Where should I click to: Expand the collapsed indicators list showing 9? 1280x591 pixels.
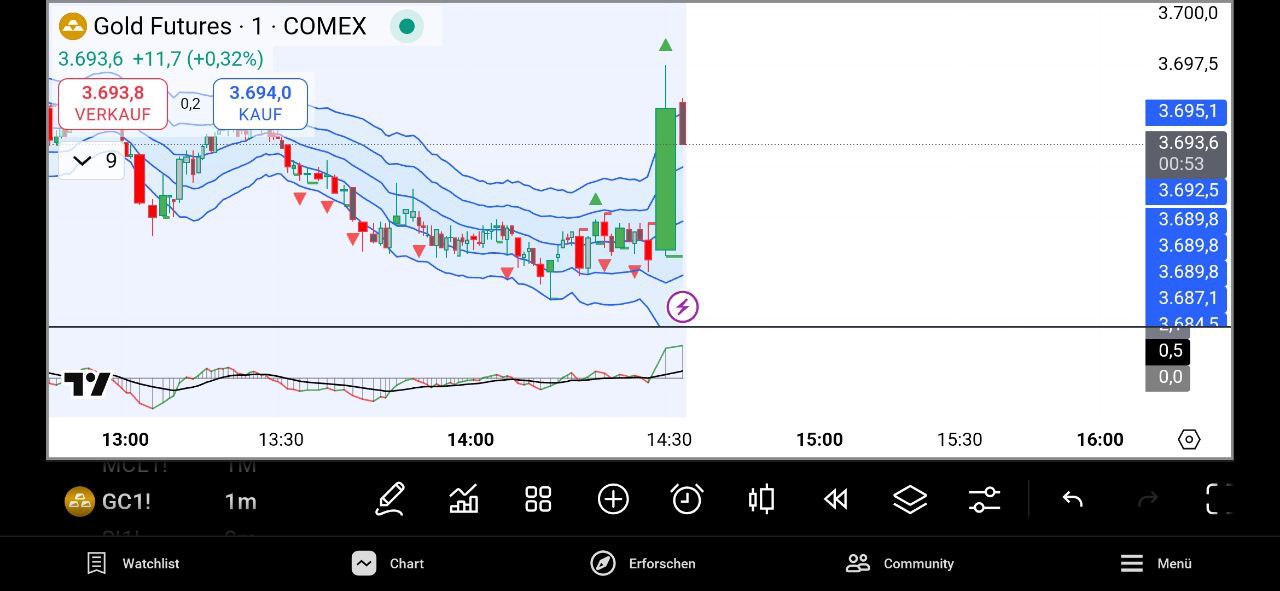(x=92, y=161)
